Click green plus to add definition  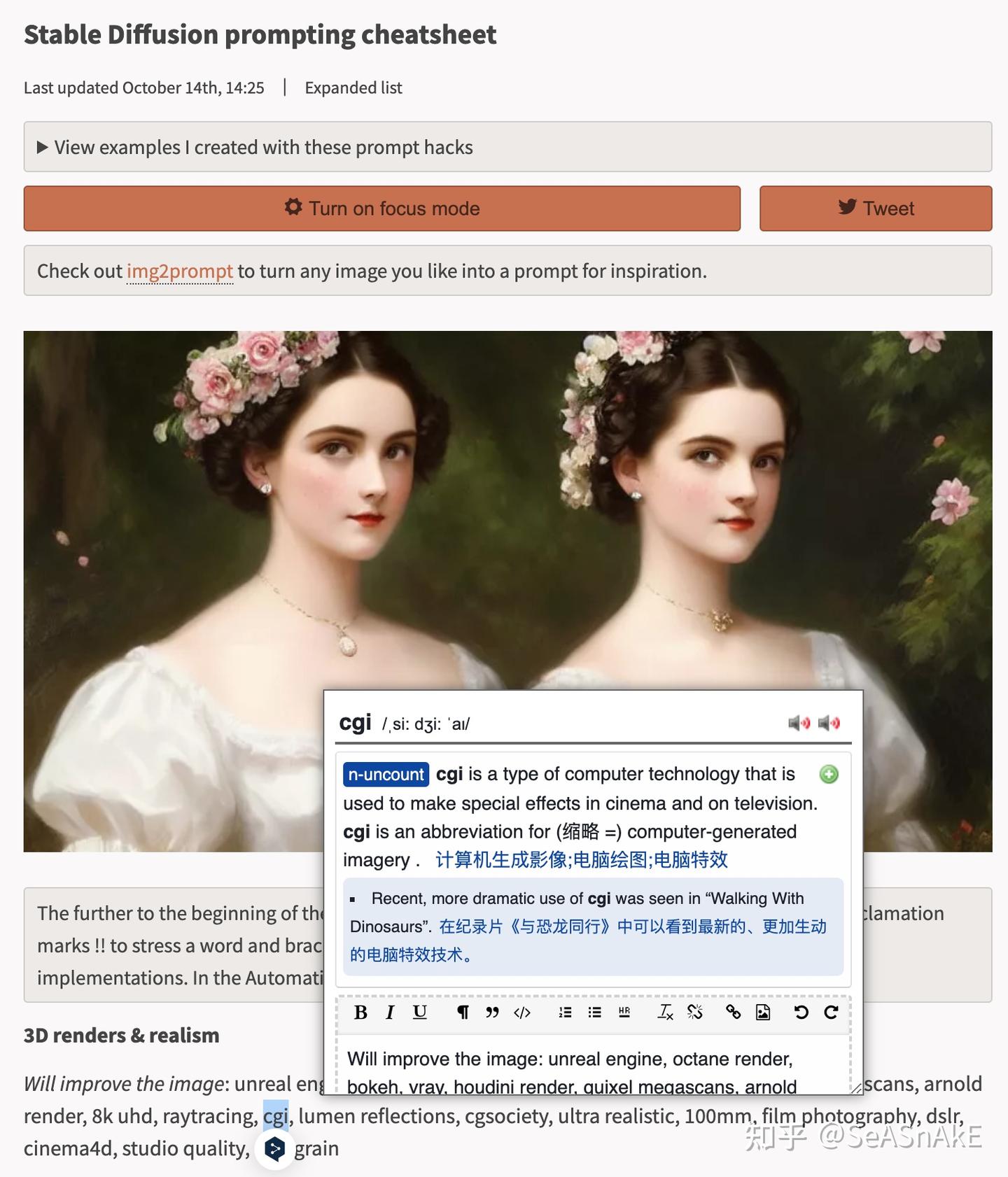(829, 775)
